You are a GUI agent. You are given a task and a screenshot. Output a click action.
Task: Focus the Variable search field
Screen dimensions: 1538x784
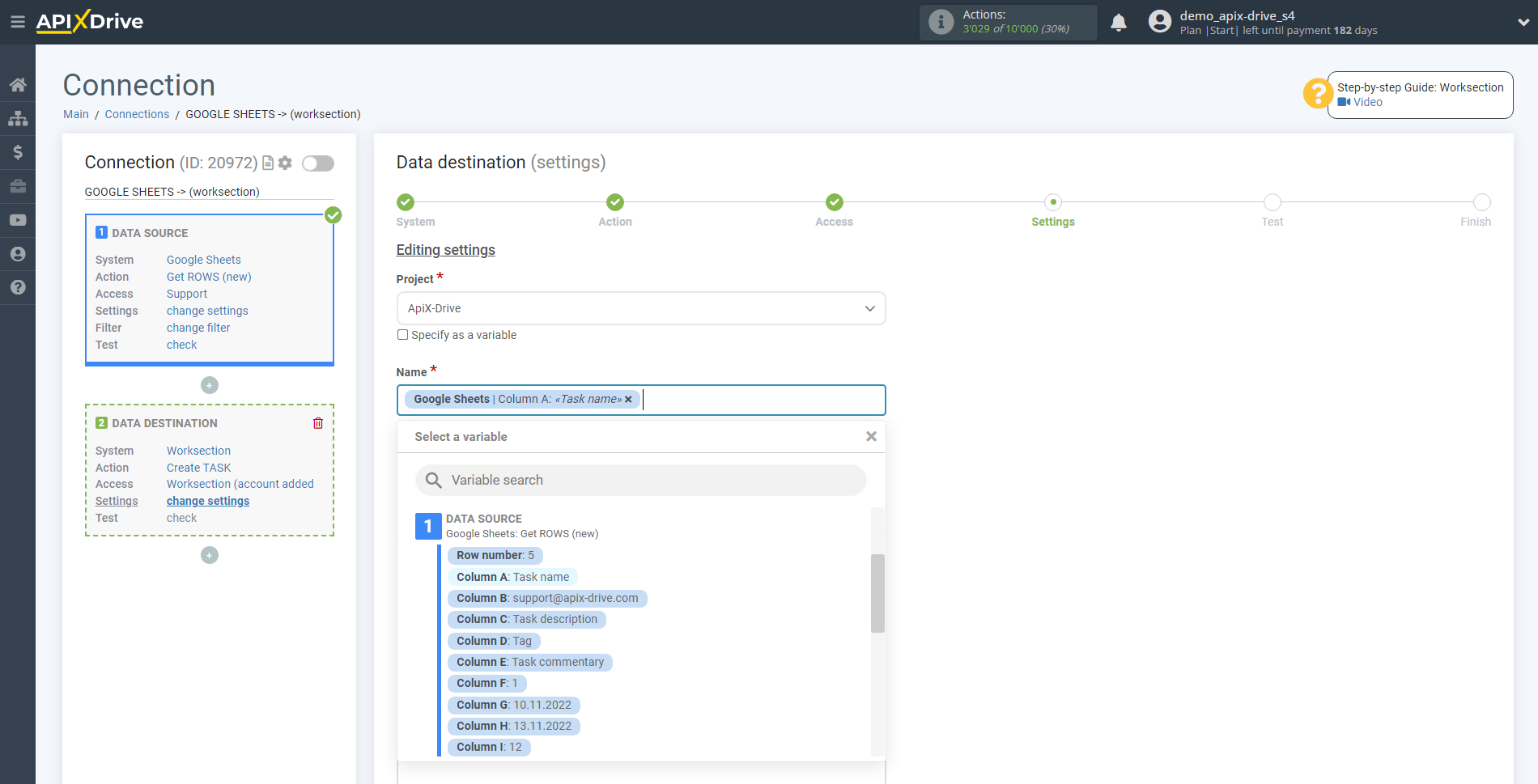pos(641,481)
